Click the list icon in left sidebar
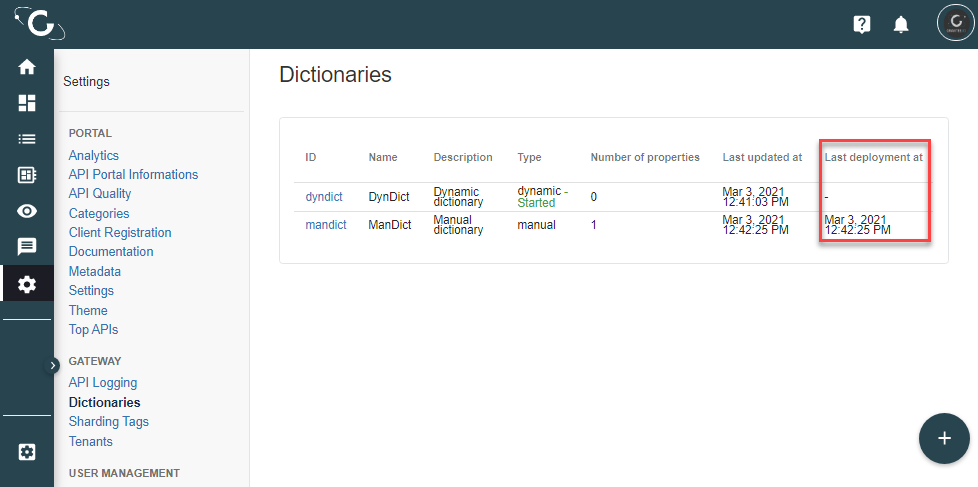 coord(27,139)
